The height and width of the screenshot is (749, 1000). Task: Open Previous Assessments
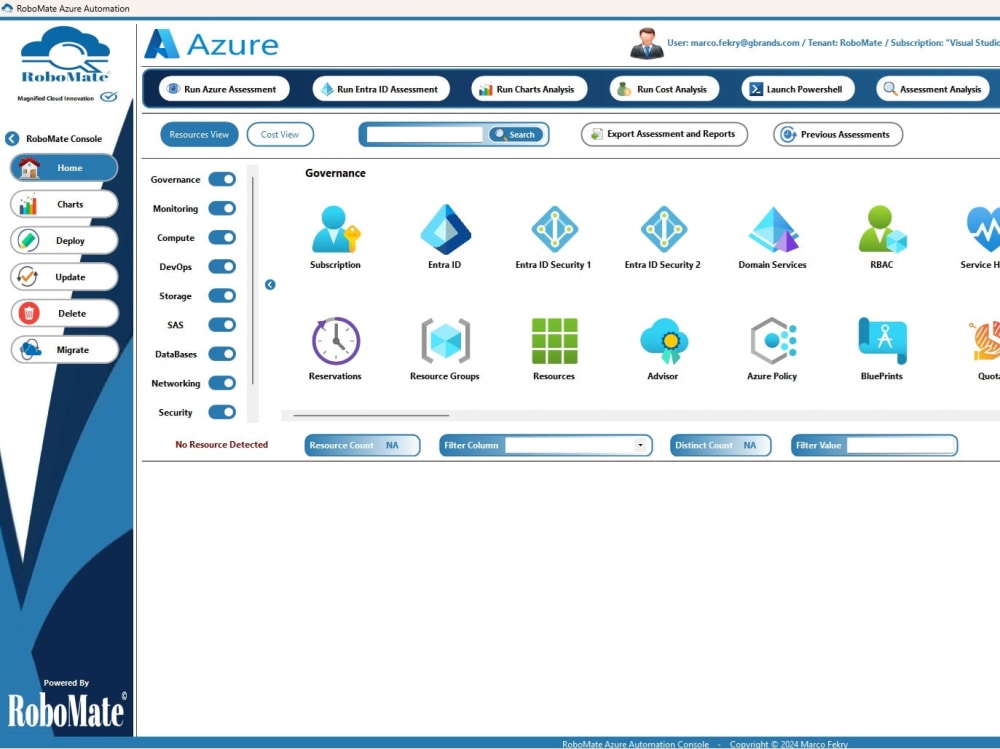pyautogui.click(x=838, y=135)
